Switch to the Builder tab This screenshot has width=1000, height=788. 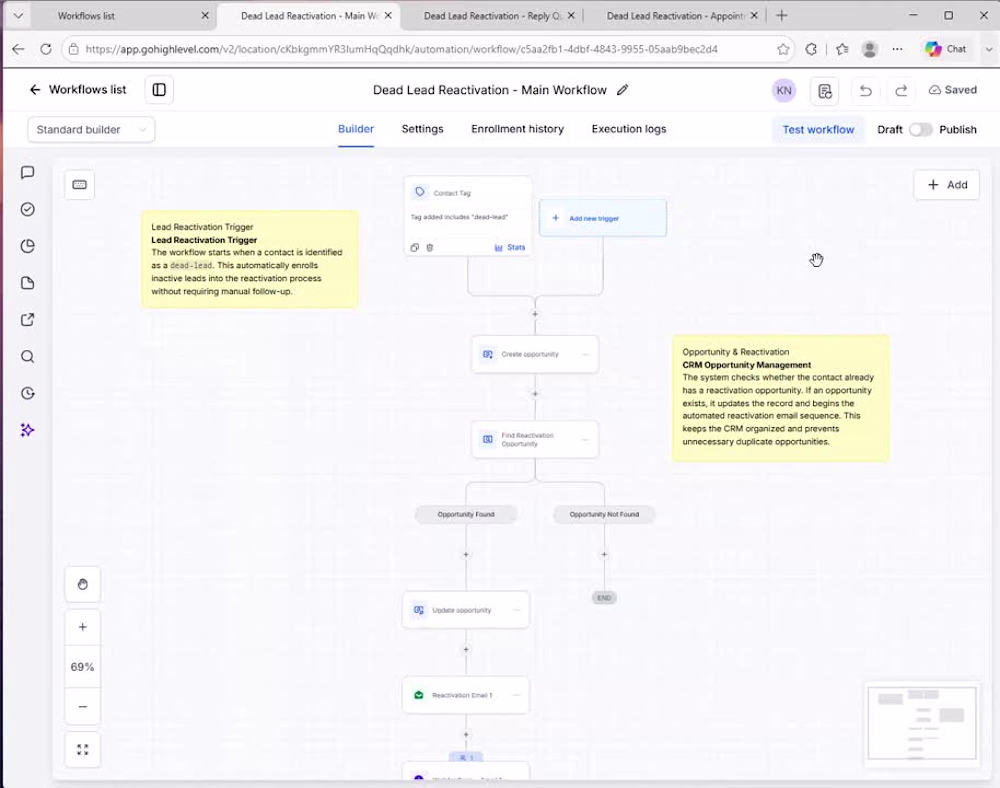(x=356, y=129)
